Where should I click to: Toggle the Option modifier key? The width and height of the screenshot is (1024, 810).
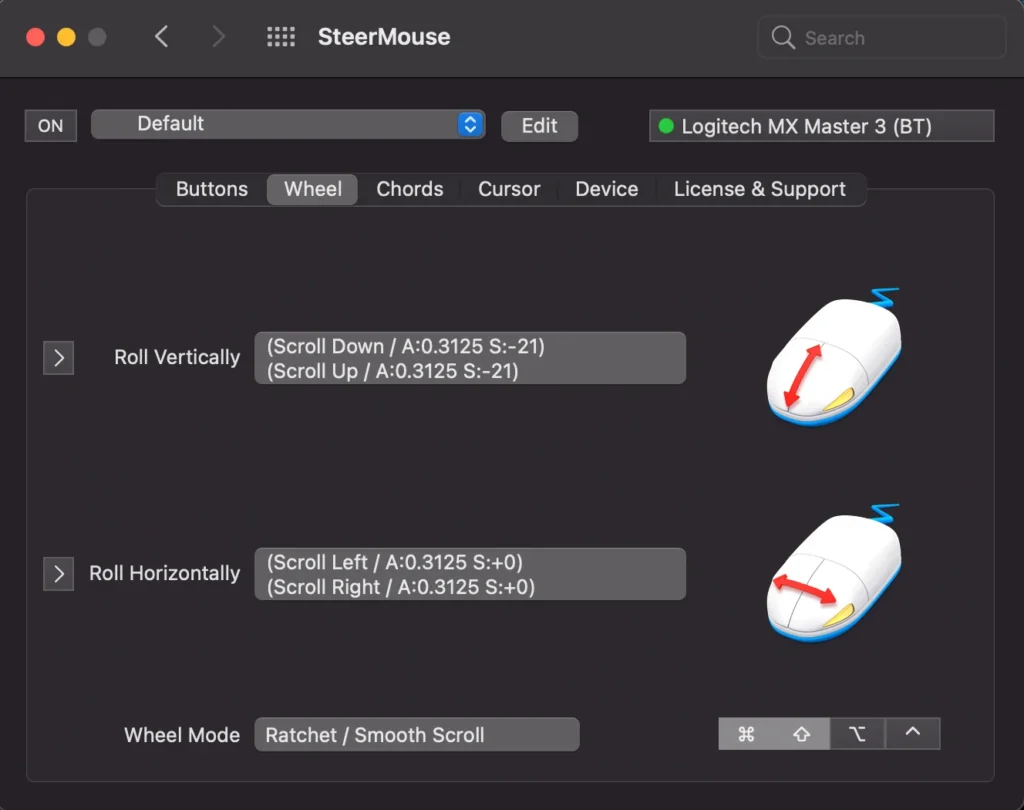857,734
